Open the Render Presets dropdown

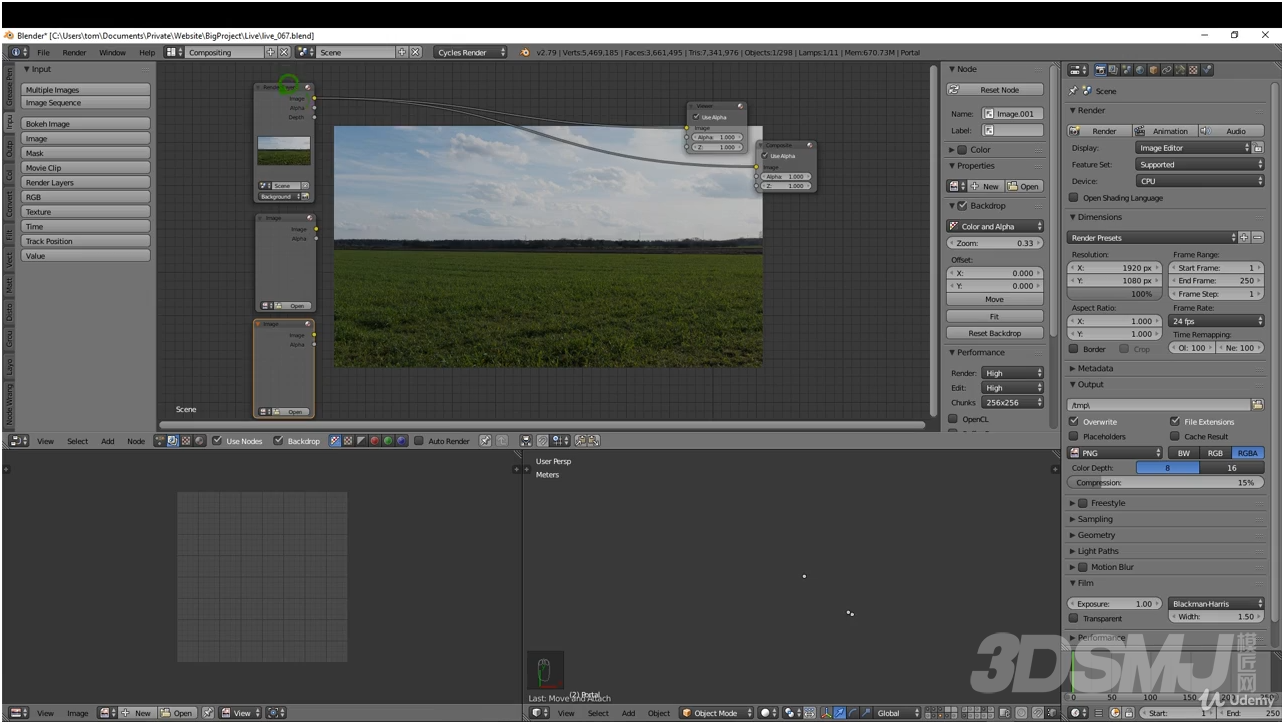point(1152,238)
